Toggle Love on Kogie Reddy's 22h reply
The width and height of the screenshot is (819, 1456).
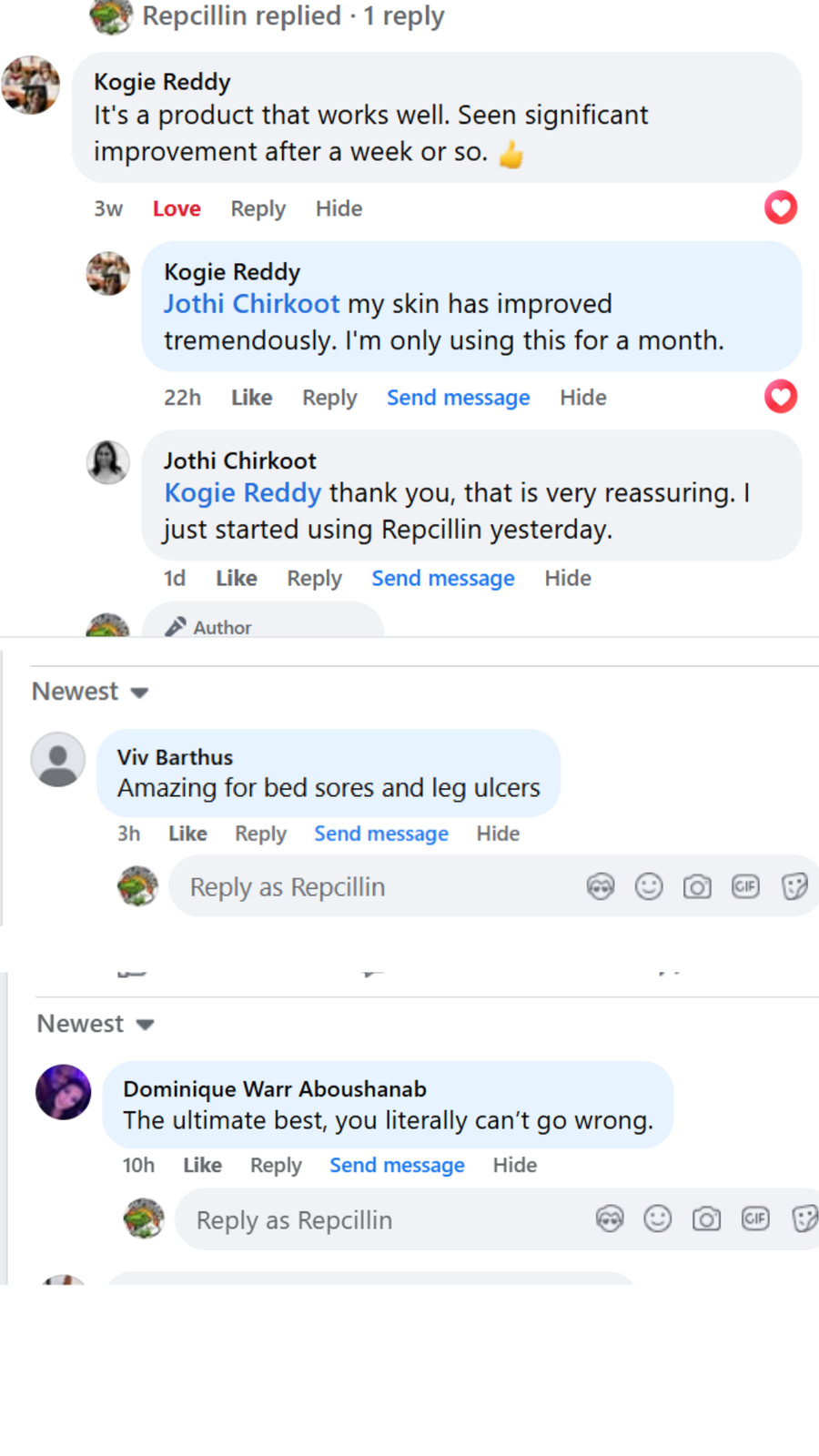[780, 397]
